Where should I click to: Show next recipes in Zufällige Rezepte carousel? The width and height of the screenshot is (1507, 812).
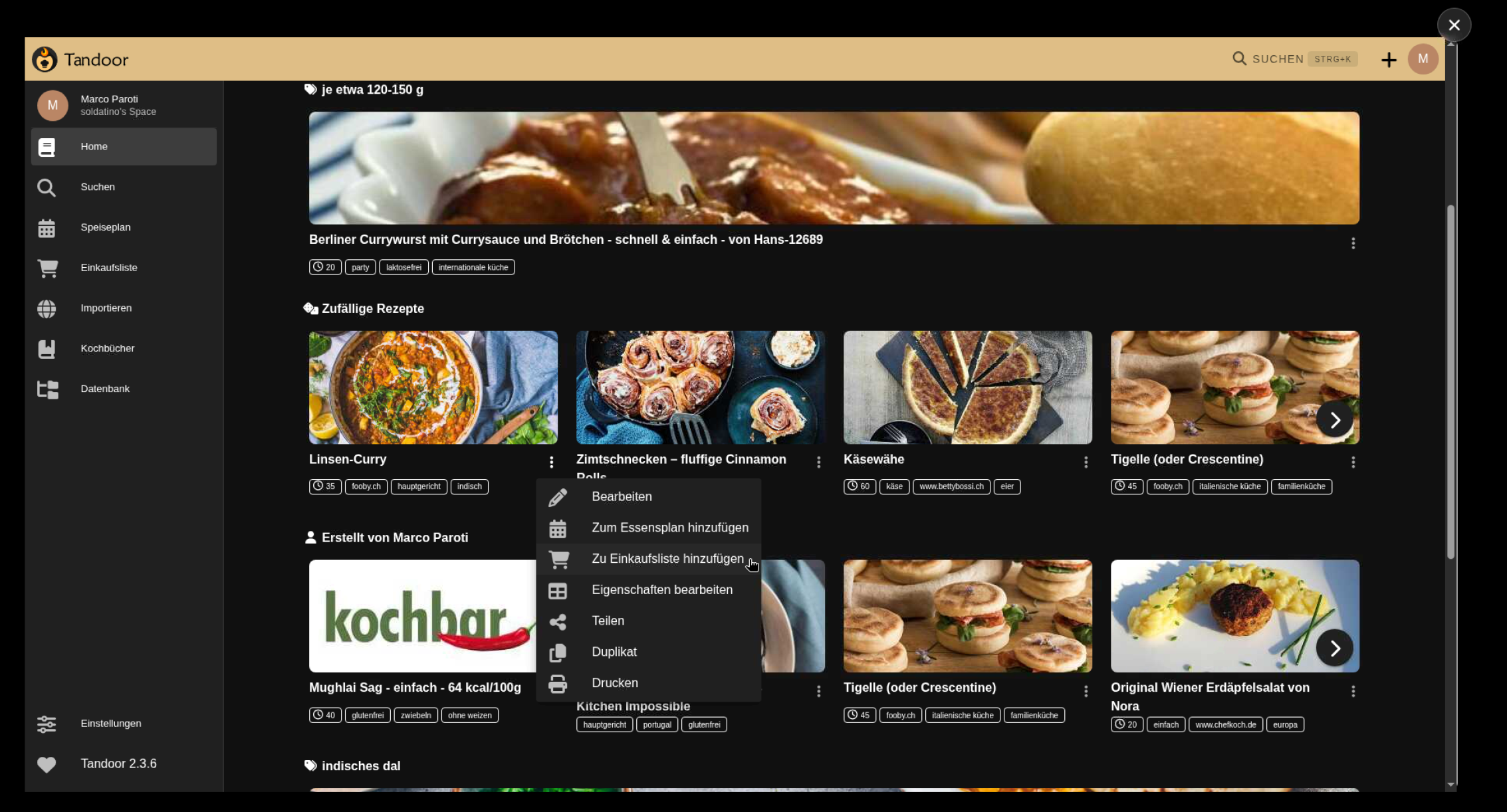click(1334, 419)
